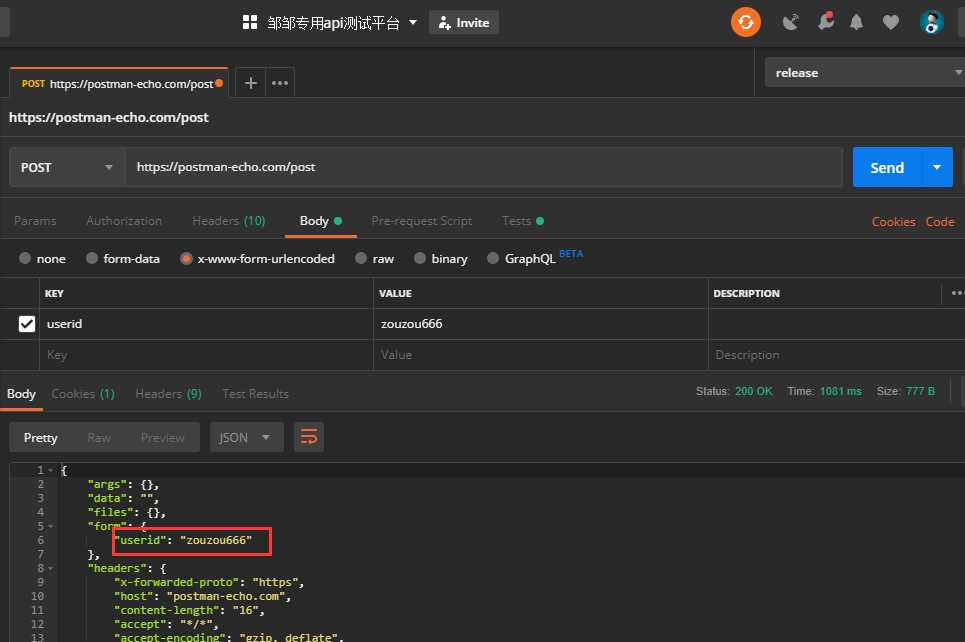Open the JSON format dropdown

[246, 437]
